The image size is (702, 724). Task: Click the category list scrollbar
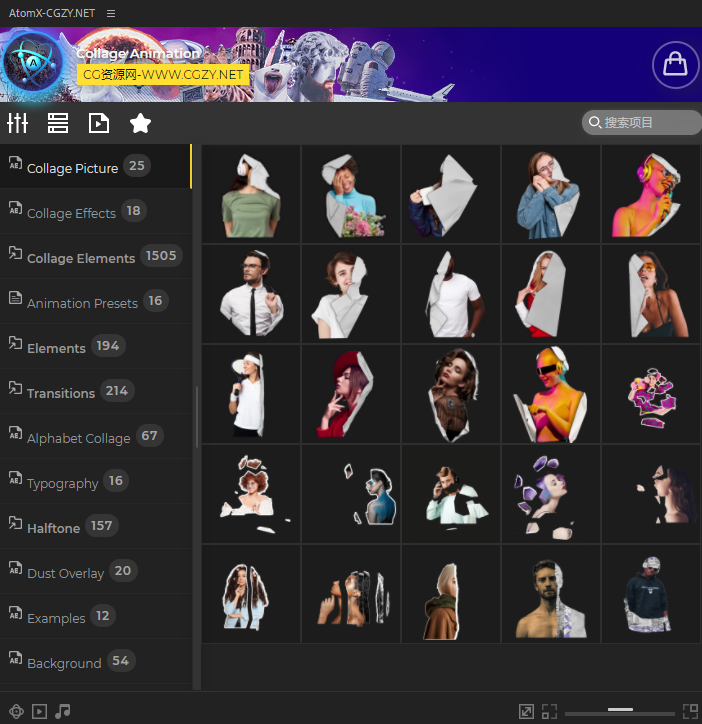(x=197, y=417)
